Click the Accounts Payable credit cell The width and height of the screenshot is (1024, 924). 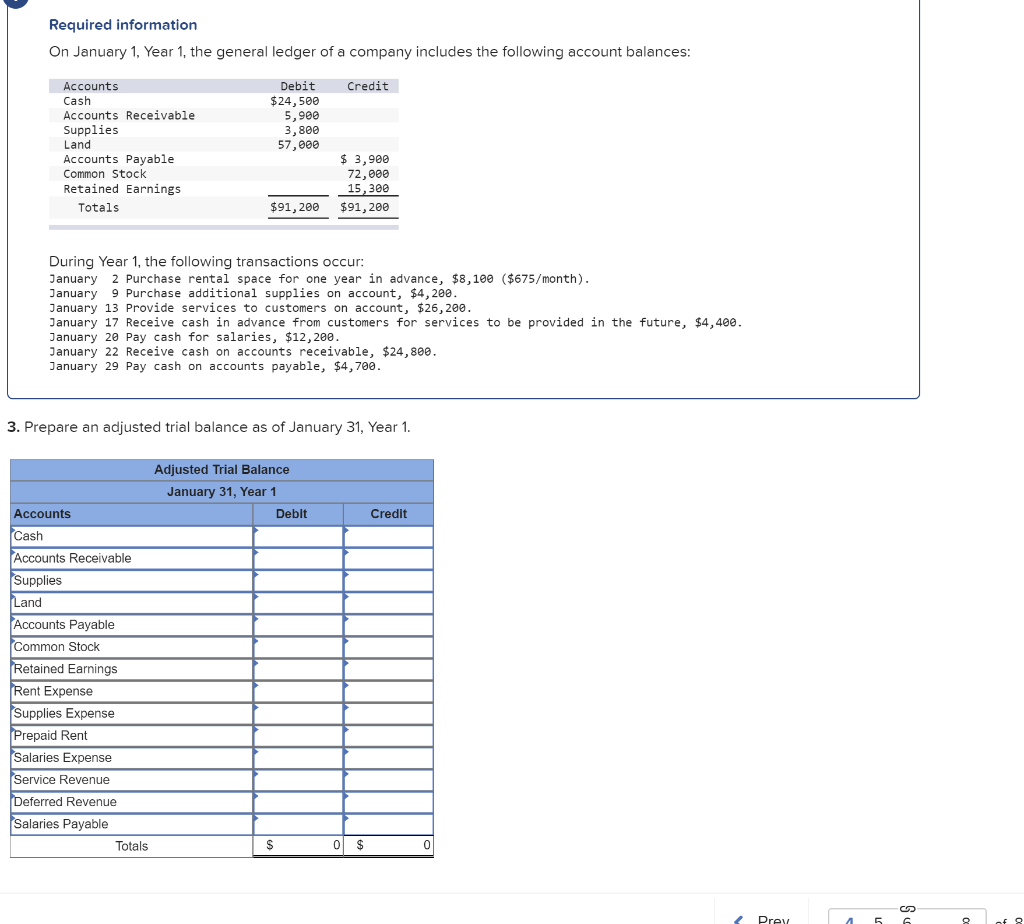click(x=388, y=624)
